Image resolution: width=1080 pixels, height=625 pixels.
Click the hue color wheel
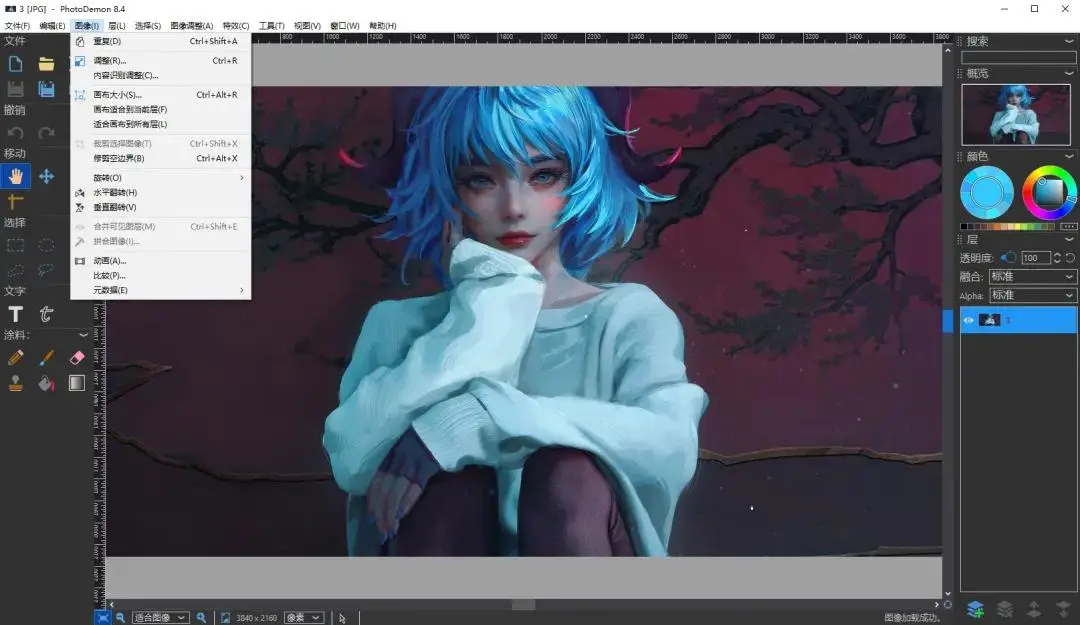pyautogui.click(x=1049, y=191)
